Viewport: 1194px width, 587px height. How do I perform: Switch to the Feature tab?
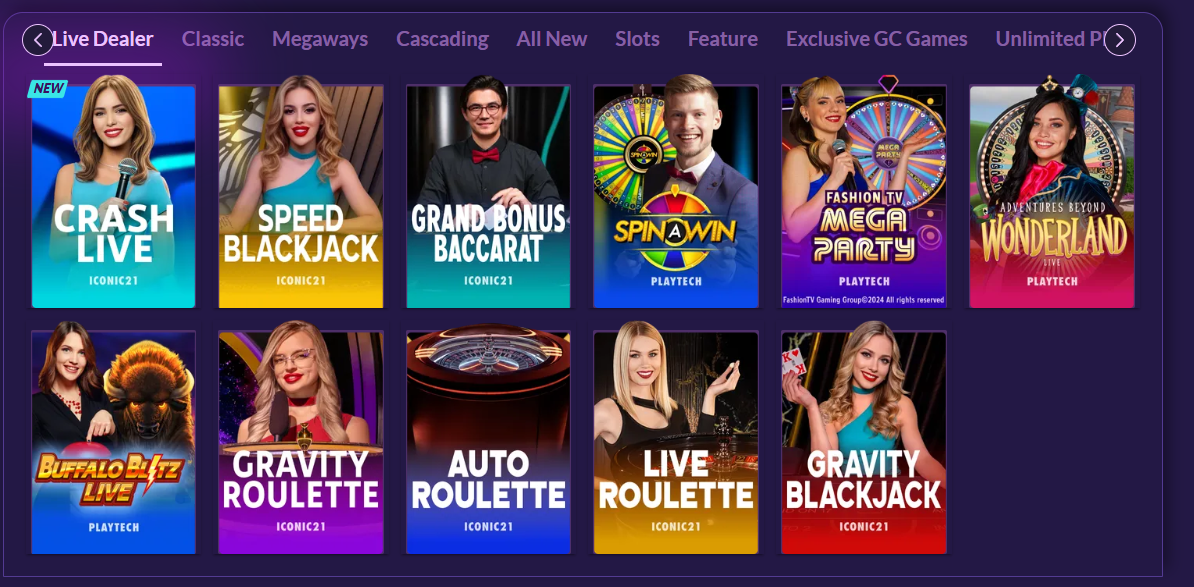point(723,39)
